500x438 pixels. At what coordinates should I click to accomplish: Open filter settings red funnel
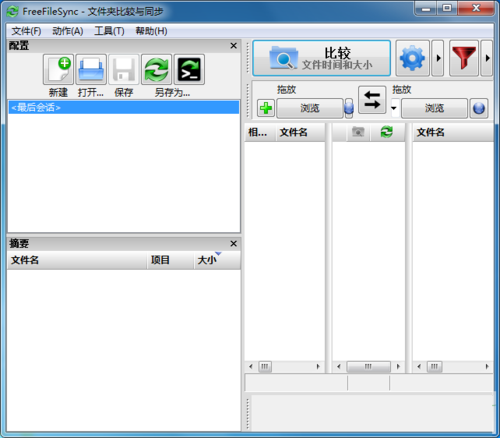pyautogui.click(x=464, y=58)
